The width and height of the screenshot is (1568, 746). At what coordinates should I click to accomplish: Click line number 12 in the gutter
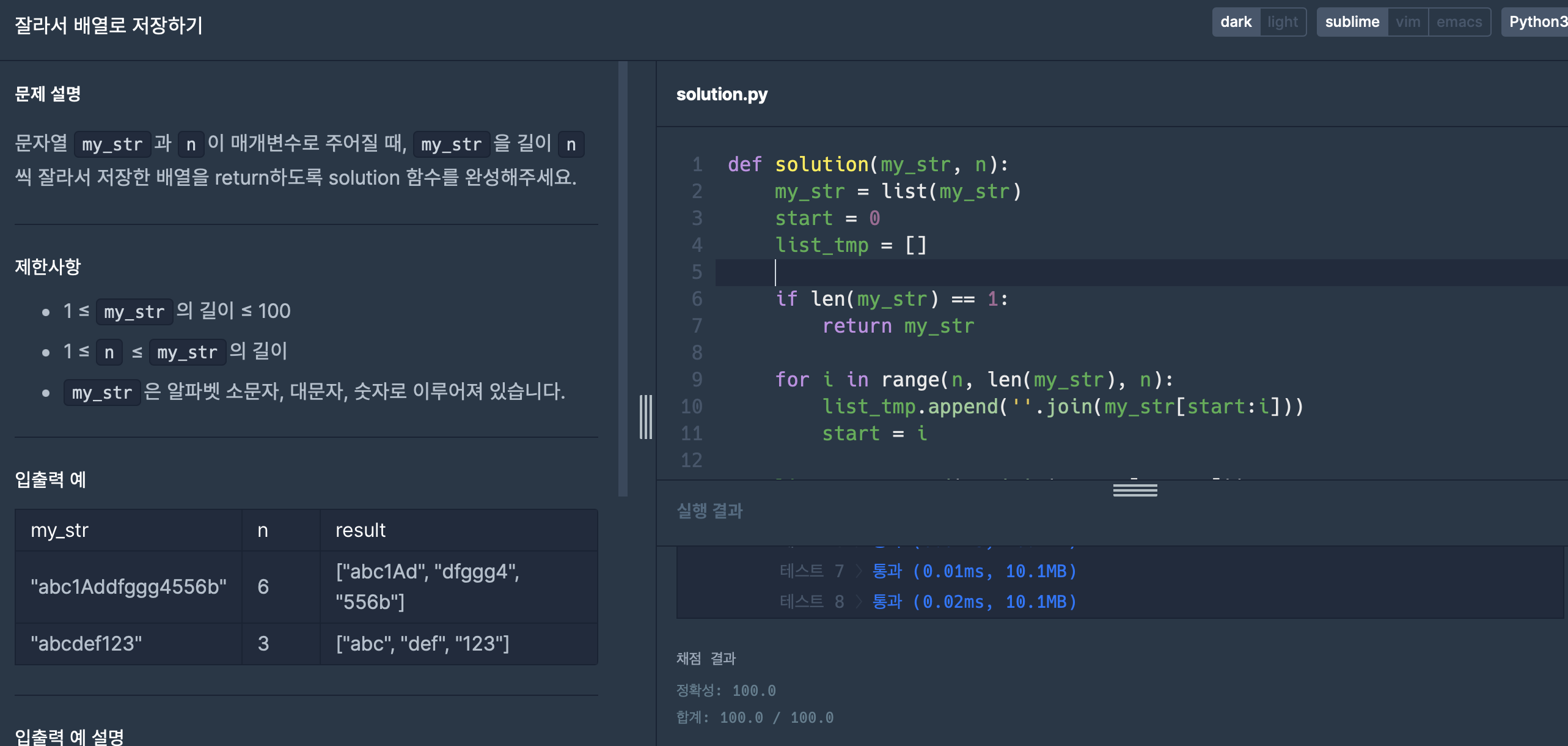692,460
